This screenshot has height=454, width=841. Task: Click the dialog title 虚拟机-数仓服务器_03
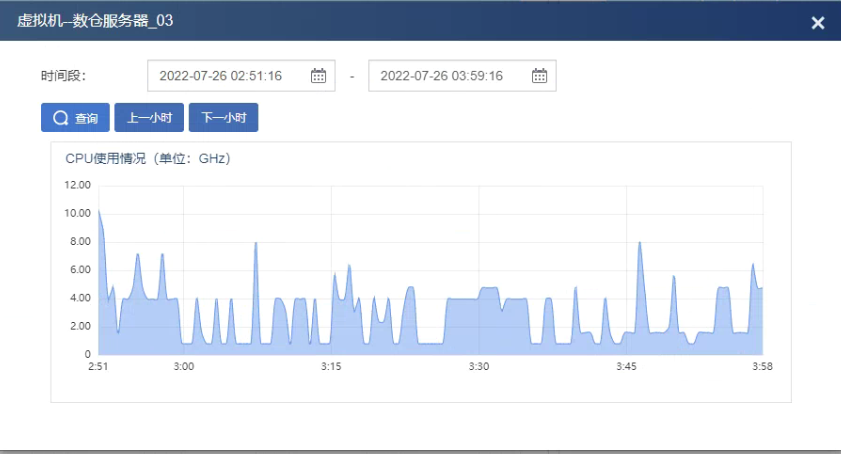click(x=88, y=21)
